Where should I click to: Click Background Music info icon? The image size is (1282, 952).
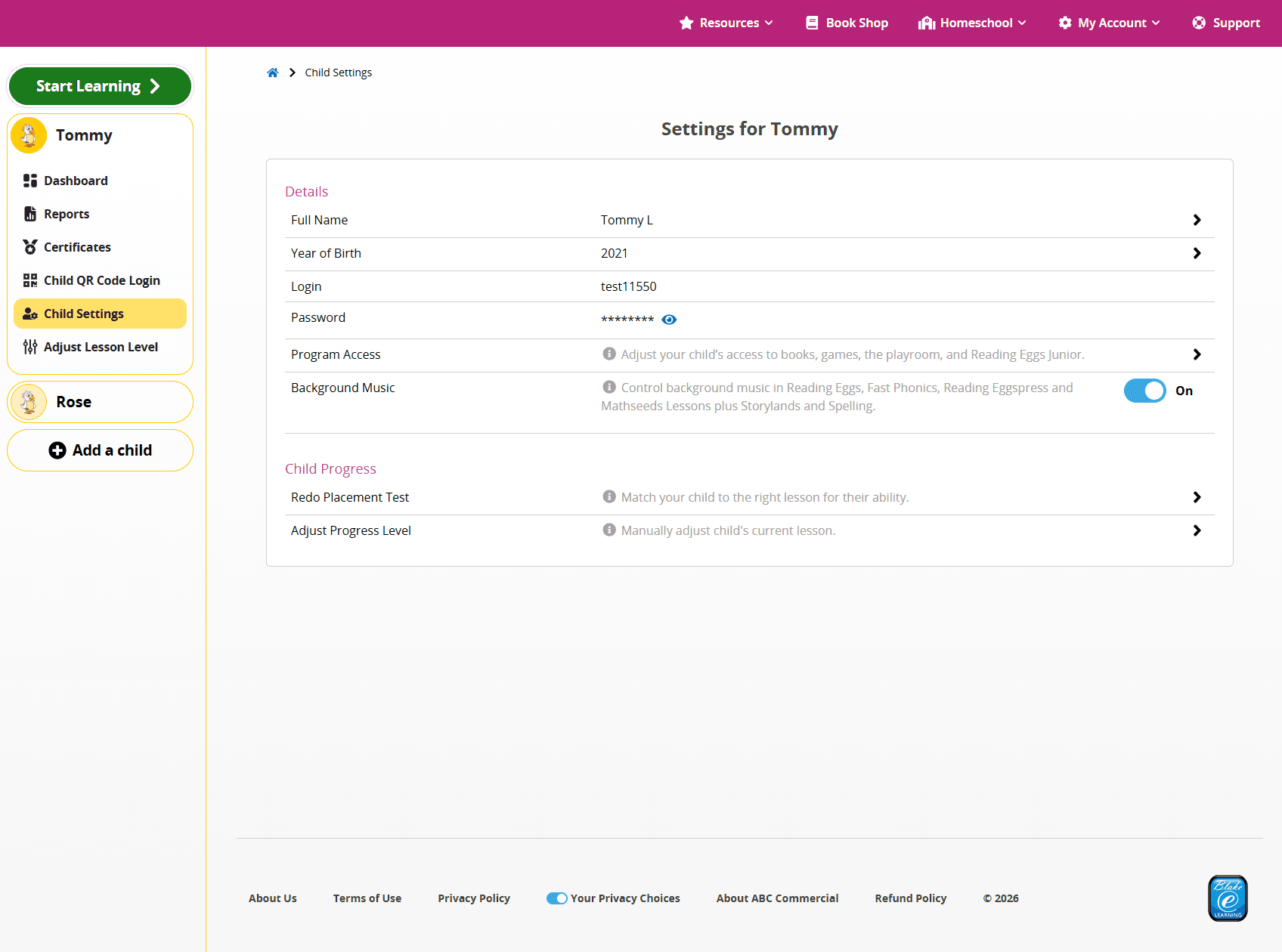pyautogui.click(x=608, y=387)
